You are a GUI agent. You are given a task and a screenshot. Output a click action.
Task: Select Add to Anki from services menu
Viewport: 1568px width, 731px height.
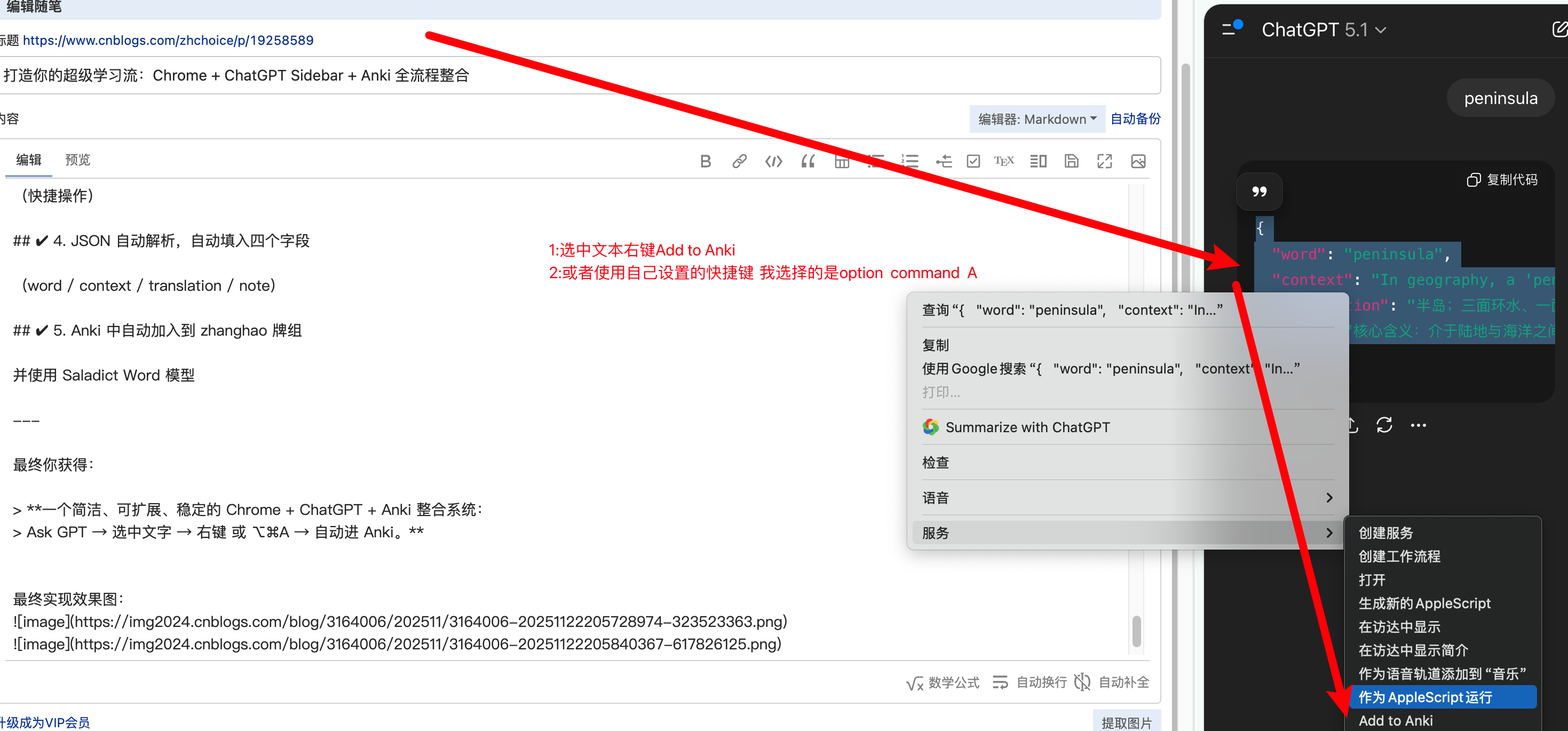click(x=1395, y=721)
